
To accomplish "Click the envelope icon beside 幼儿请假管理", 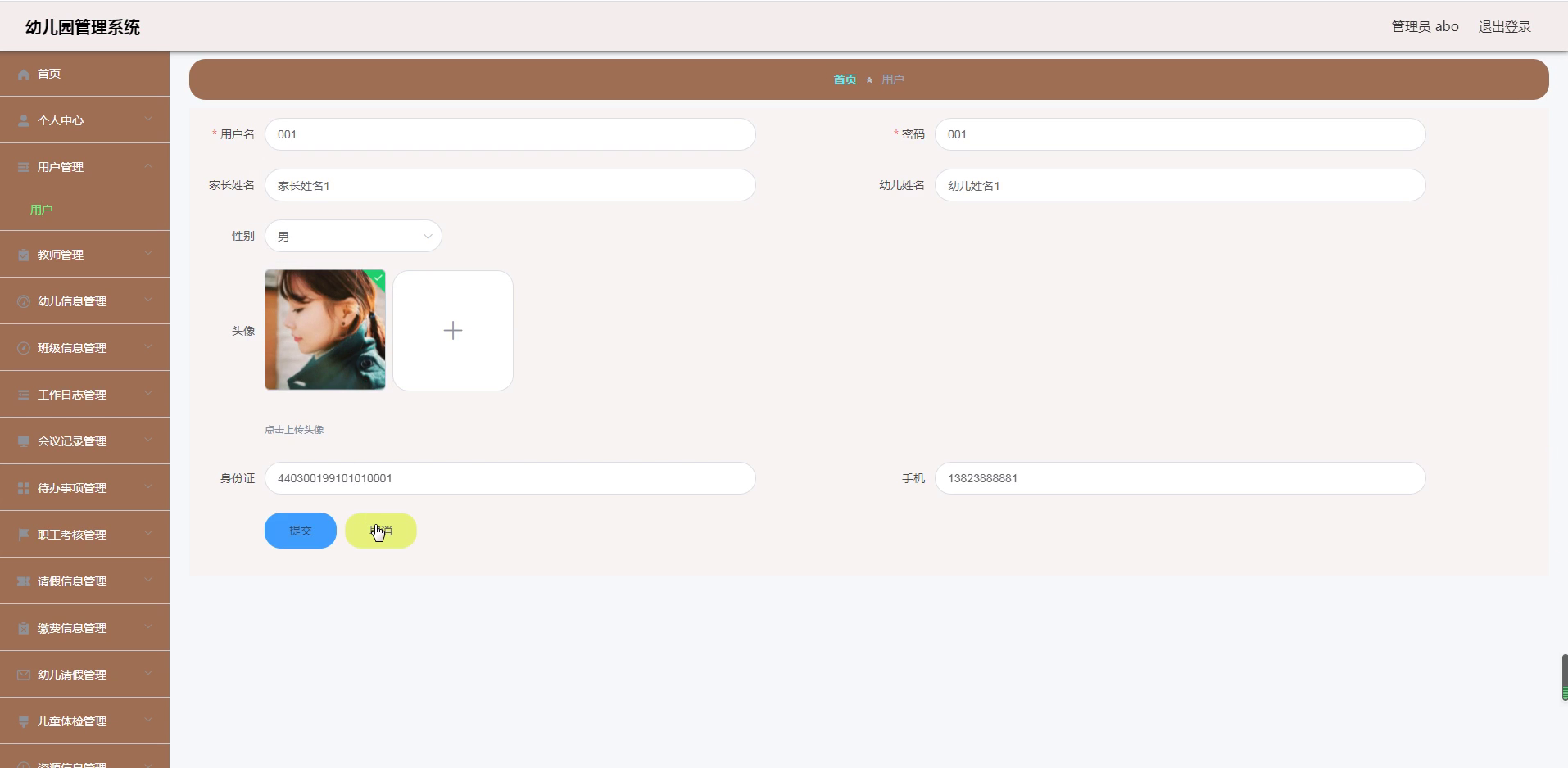I will pyautogui.click(x=24, y=675).
